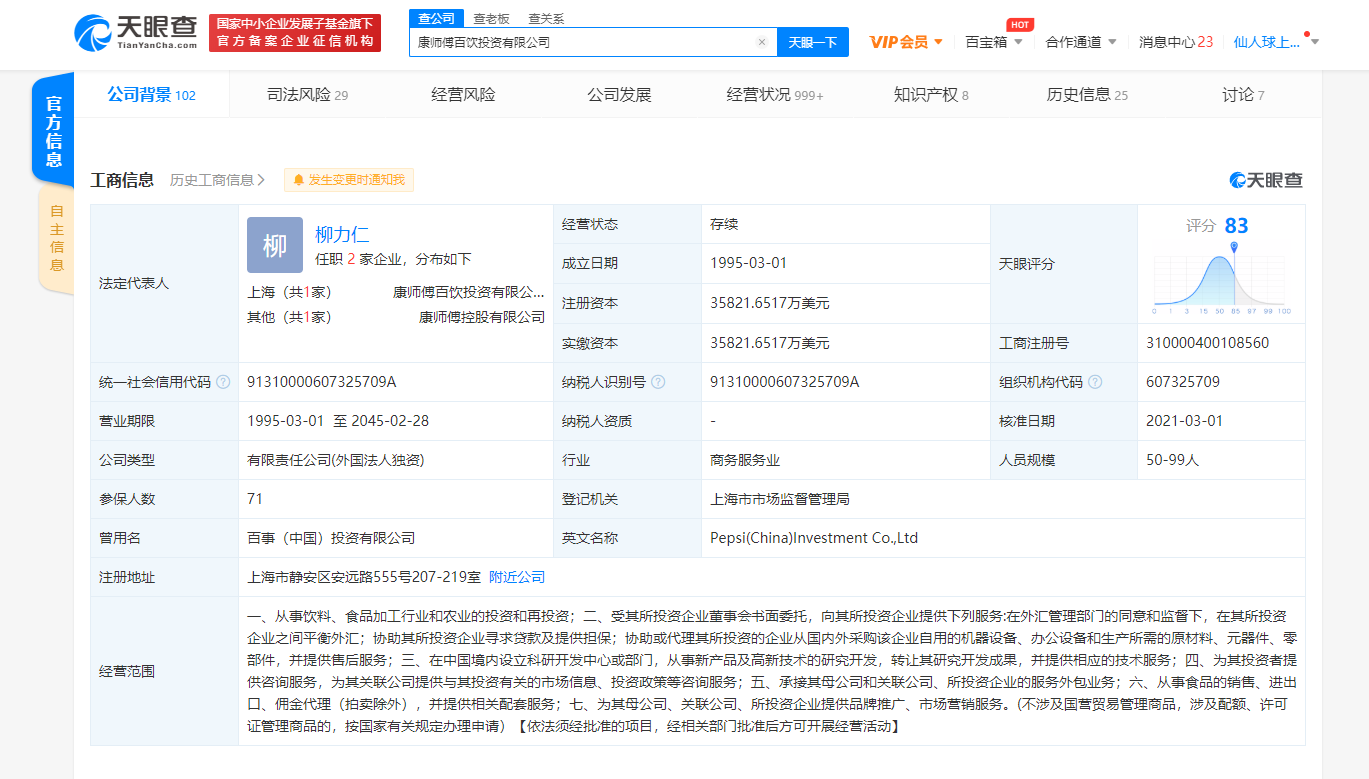Click the 人员规模 value 50-99人

(1172, 460)
